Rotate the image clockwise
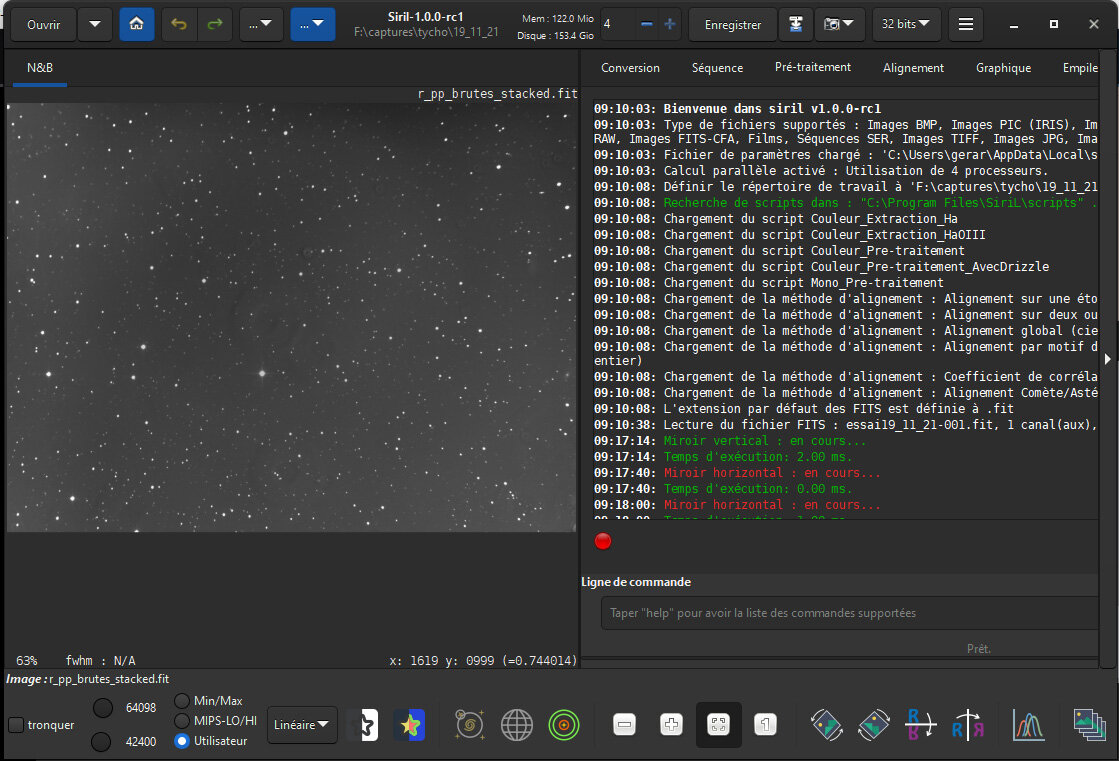The image size is (1119, 761). coord(874,725)
